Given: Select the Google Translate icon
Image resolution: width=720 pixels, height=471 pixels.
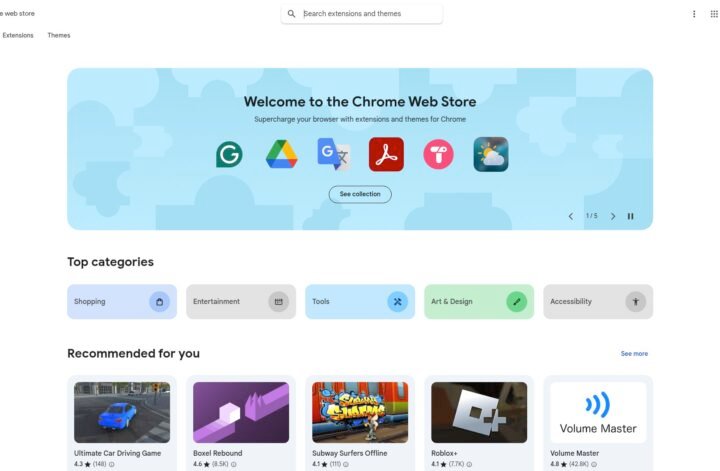Looking at the screenshot, I should coord(334,154).
